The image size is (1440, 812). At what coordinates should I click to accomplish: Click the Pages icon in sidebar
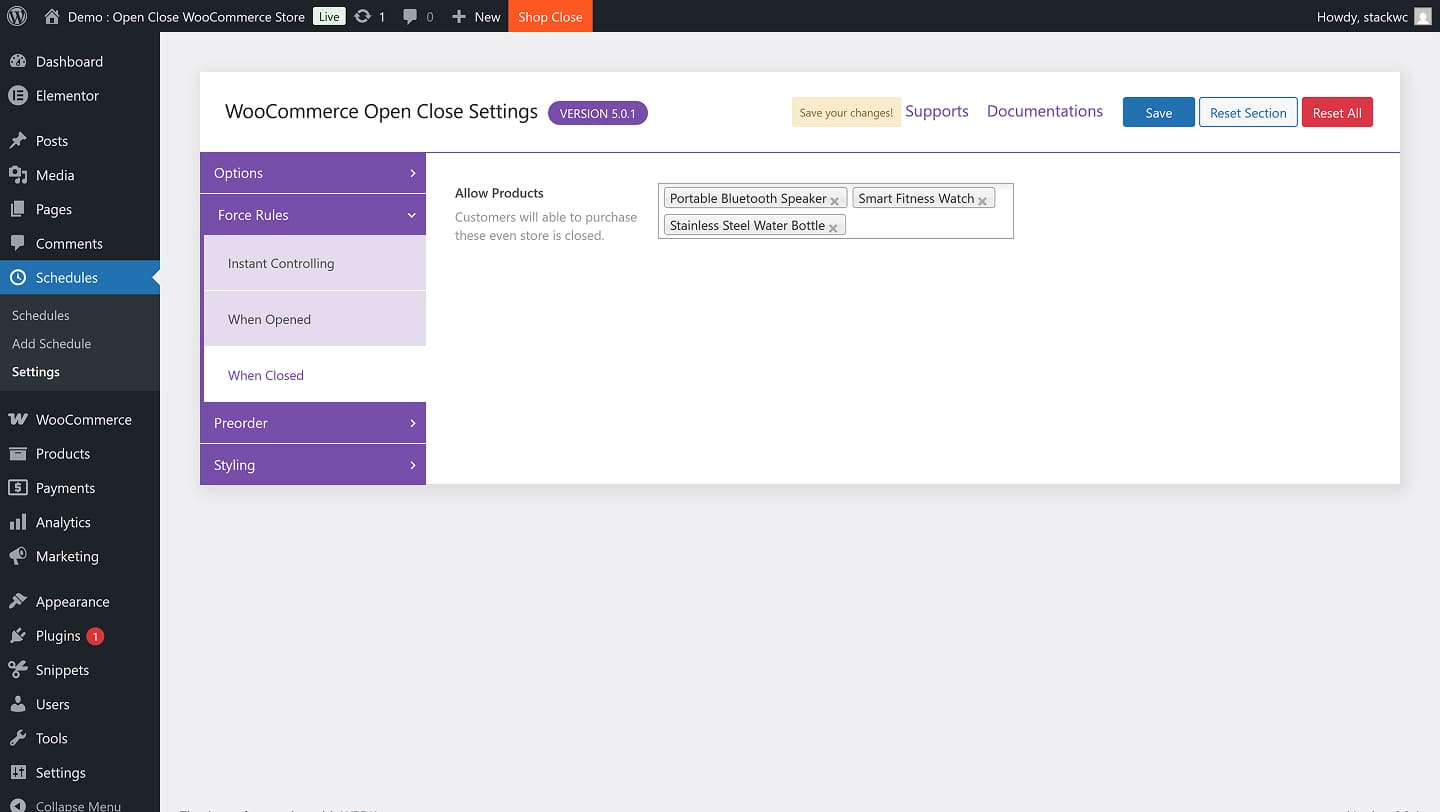(18, 209)
